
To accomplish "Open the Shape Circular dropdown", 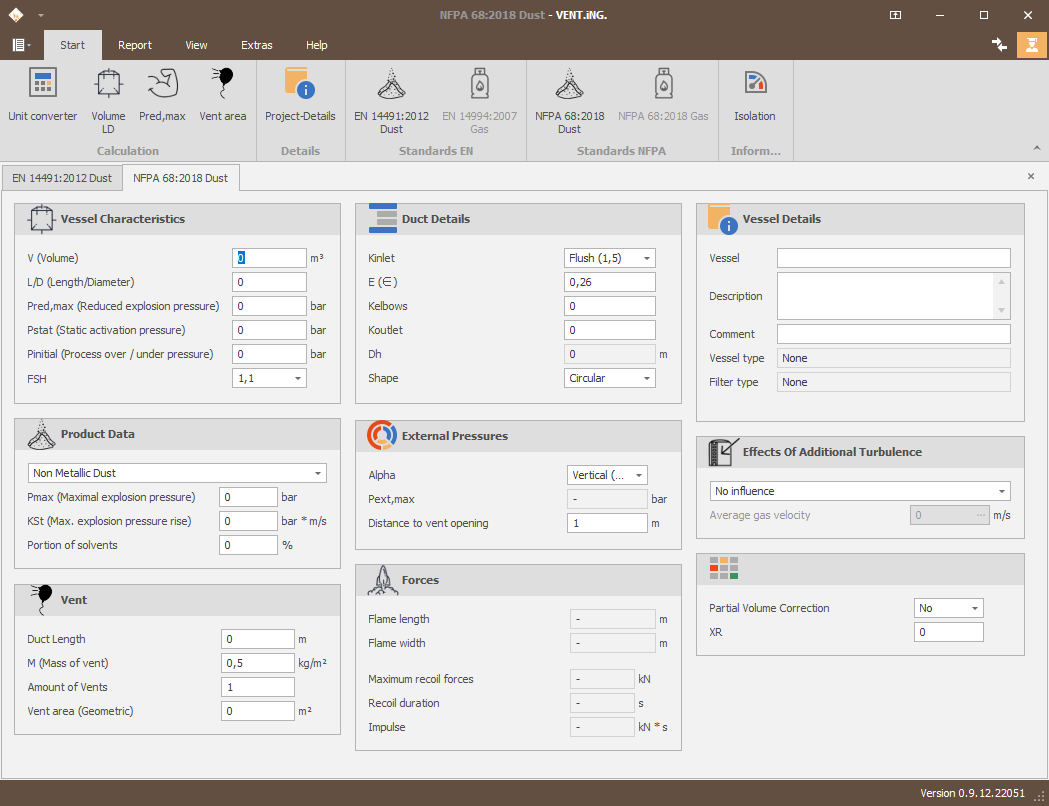I will click(x=647, y=378).
